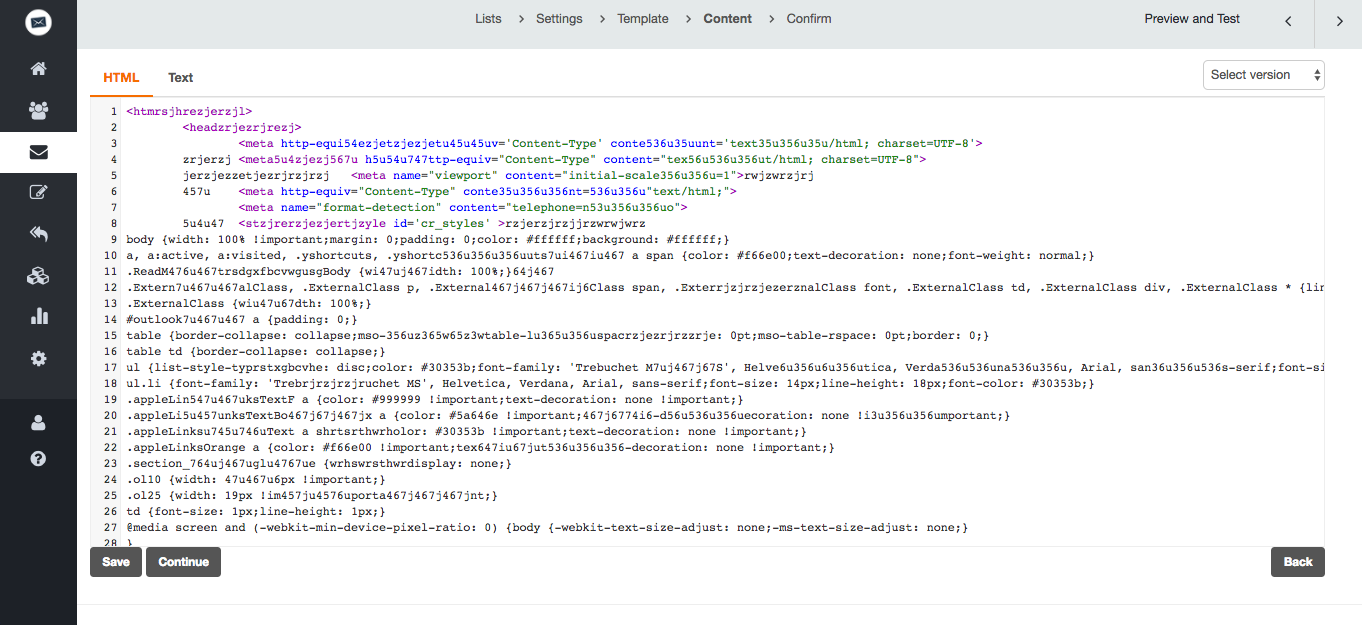
Task: Click line number 1 in the gutter
Action: [x=114, y=112]
